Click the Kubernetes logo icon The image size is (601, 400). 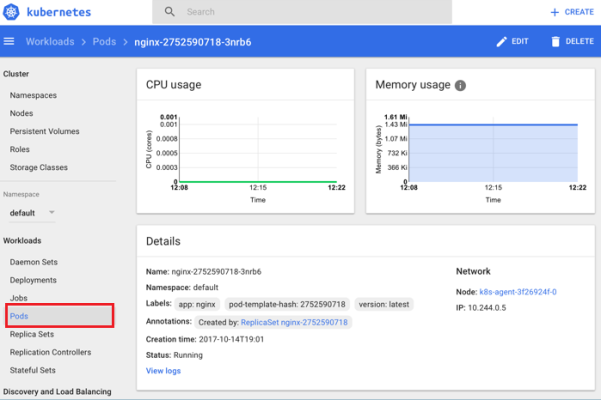pos(13,11)
